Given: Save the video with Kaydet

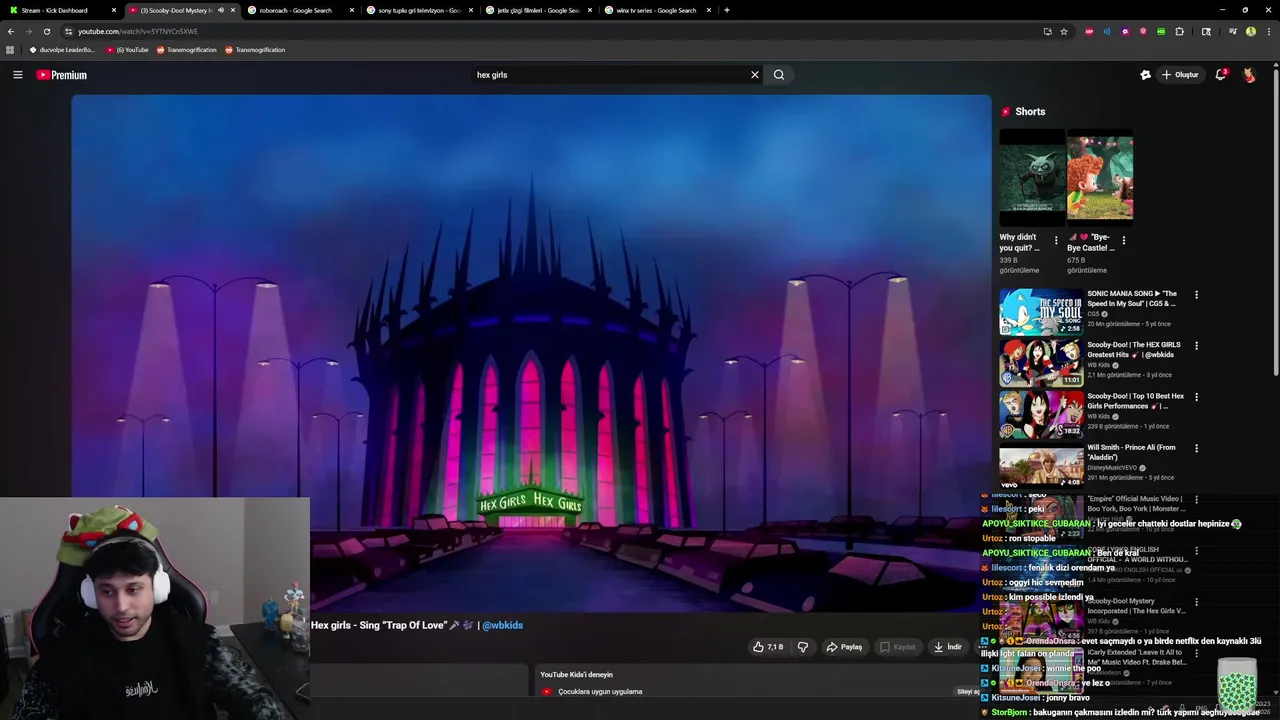Looking at the screenshot, I should pos(897,647).
